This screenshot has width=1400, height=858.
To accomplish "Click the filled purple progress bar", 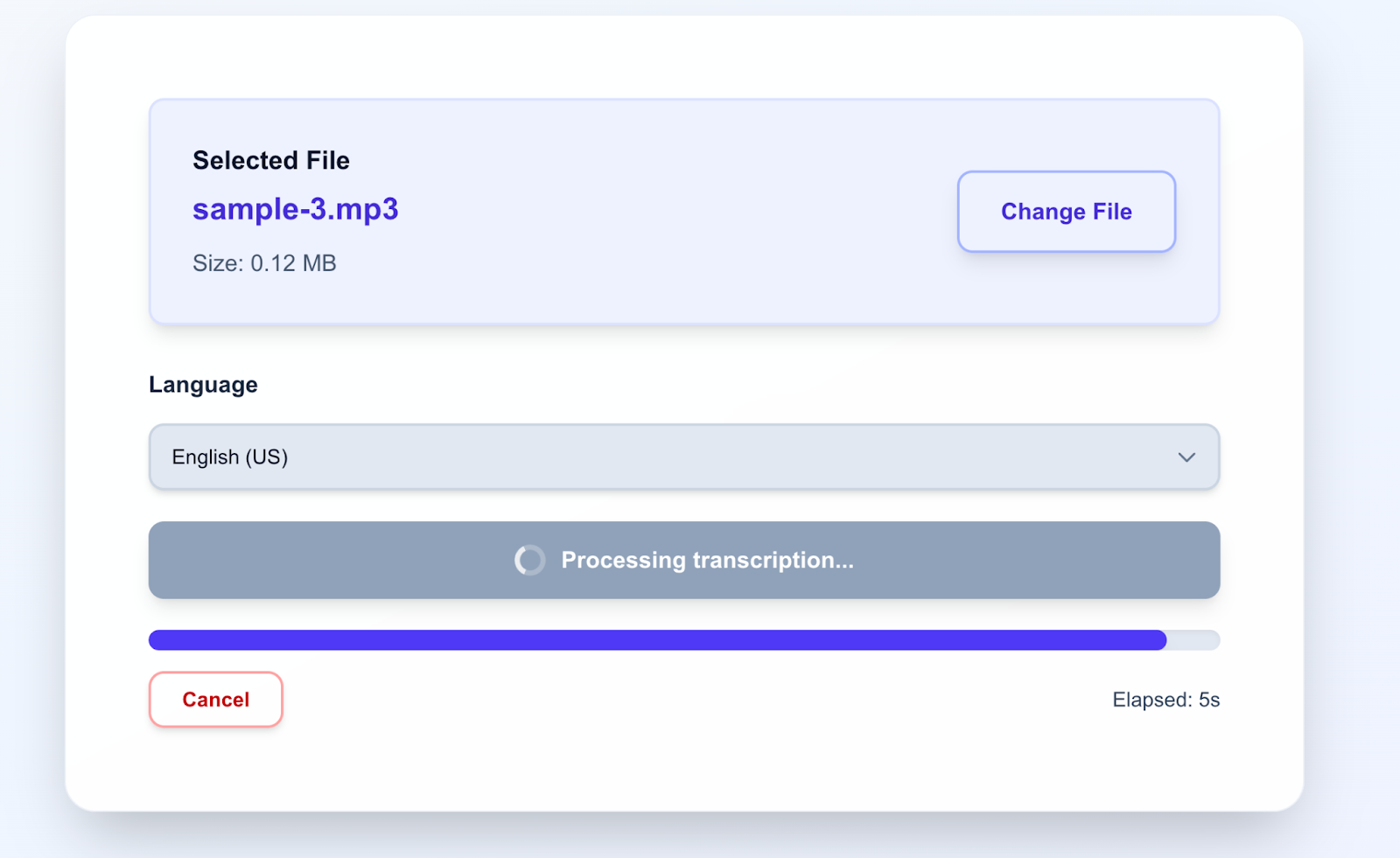I will click(x=657, y=640).
